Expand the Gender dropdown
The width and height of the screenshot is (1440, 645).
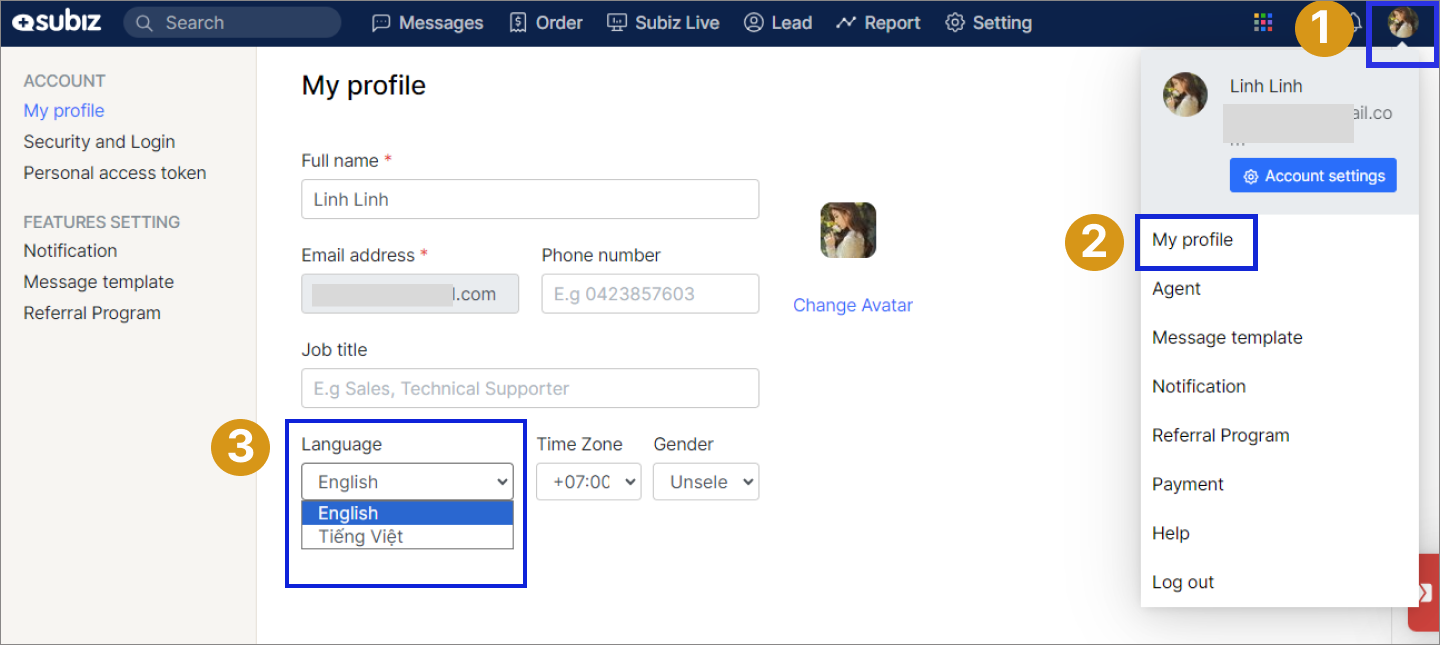[705, 482]
